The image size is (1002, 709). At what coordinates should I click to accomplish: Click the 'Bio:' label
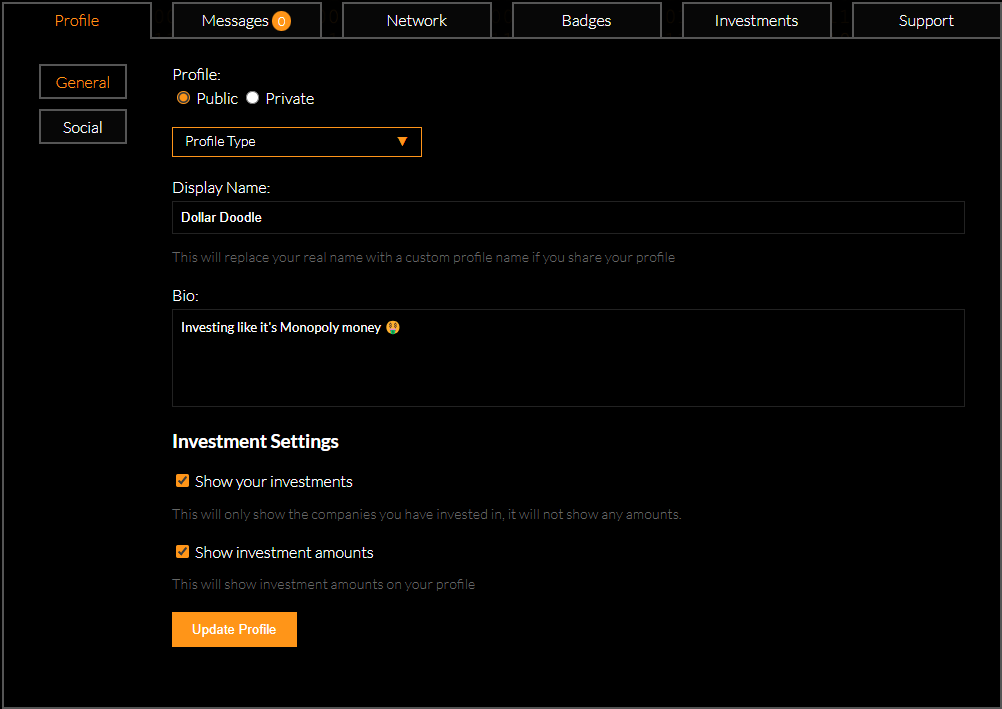pos(185,295)
